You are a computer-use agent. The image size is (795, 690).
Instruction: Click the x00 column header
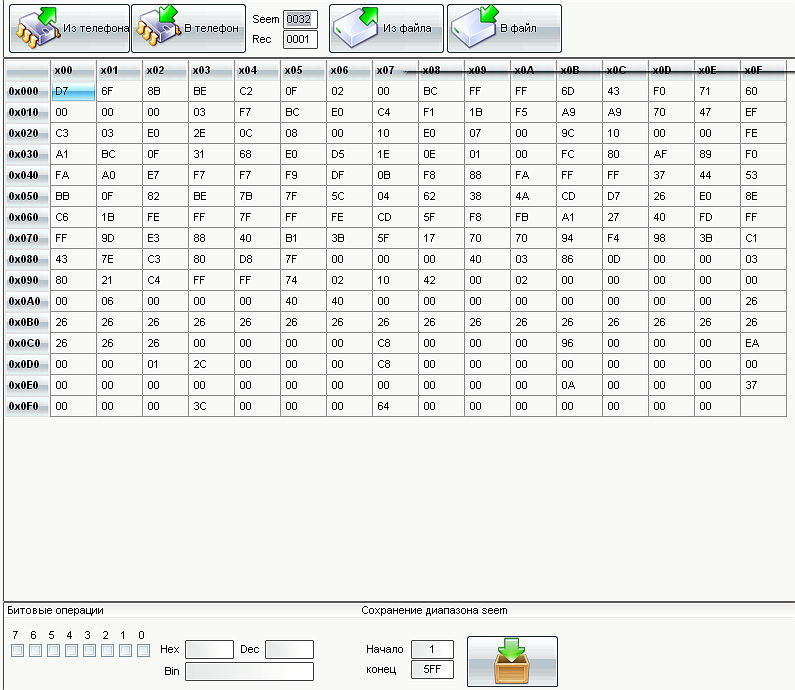[x=73, y=70]
